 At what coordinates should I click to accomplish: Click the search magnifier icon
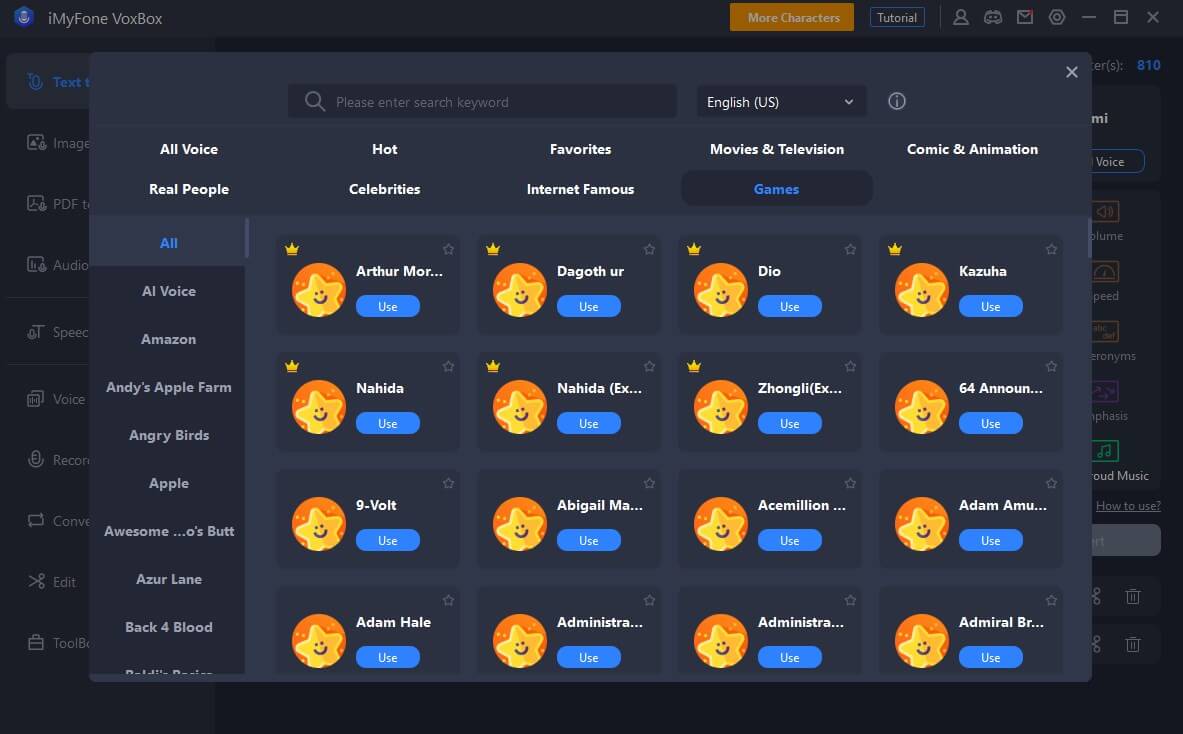[x=315, y=101]
